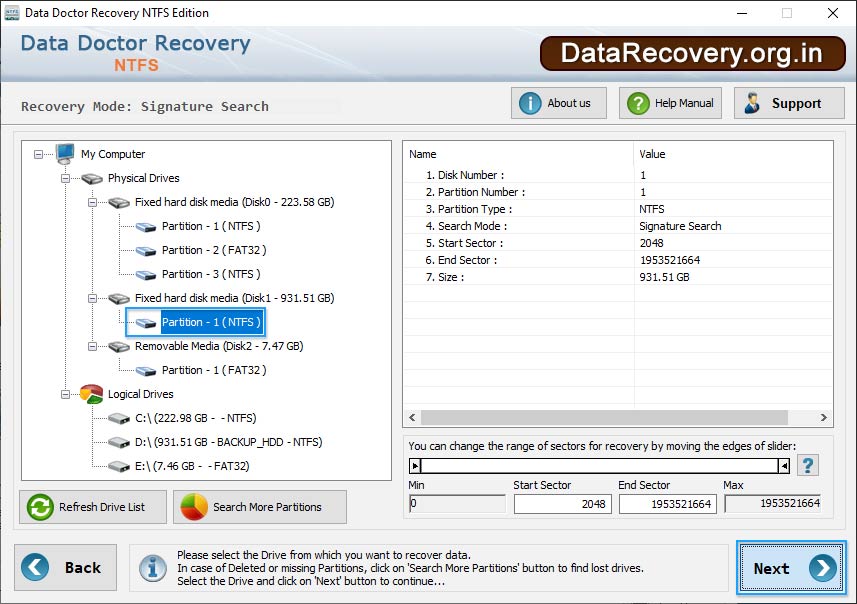Select Partition - 3 (NTFS) of Disk0
This screenshot has width=857, height=604.
click(x=211, y=274)
